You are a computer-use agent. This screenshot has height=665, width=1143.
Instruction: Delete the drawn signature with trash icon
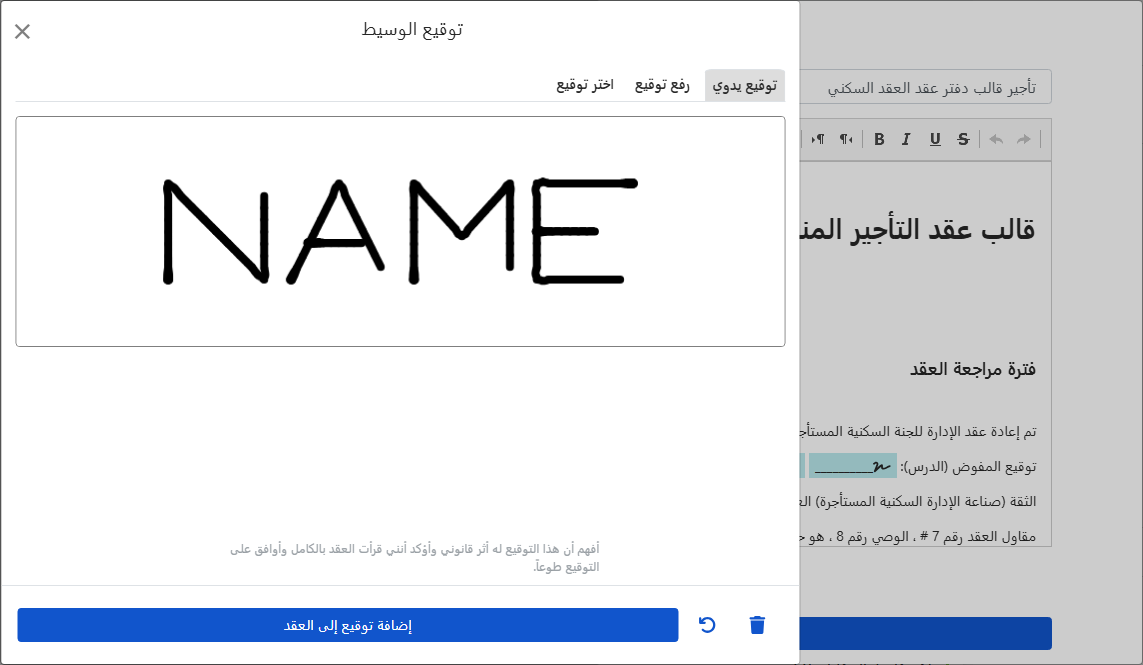click(x=757, y=625)
